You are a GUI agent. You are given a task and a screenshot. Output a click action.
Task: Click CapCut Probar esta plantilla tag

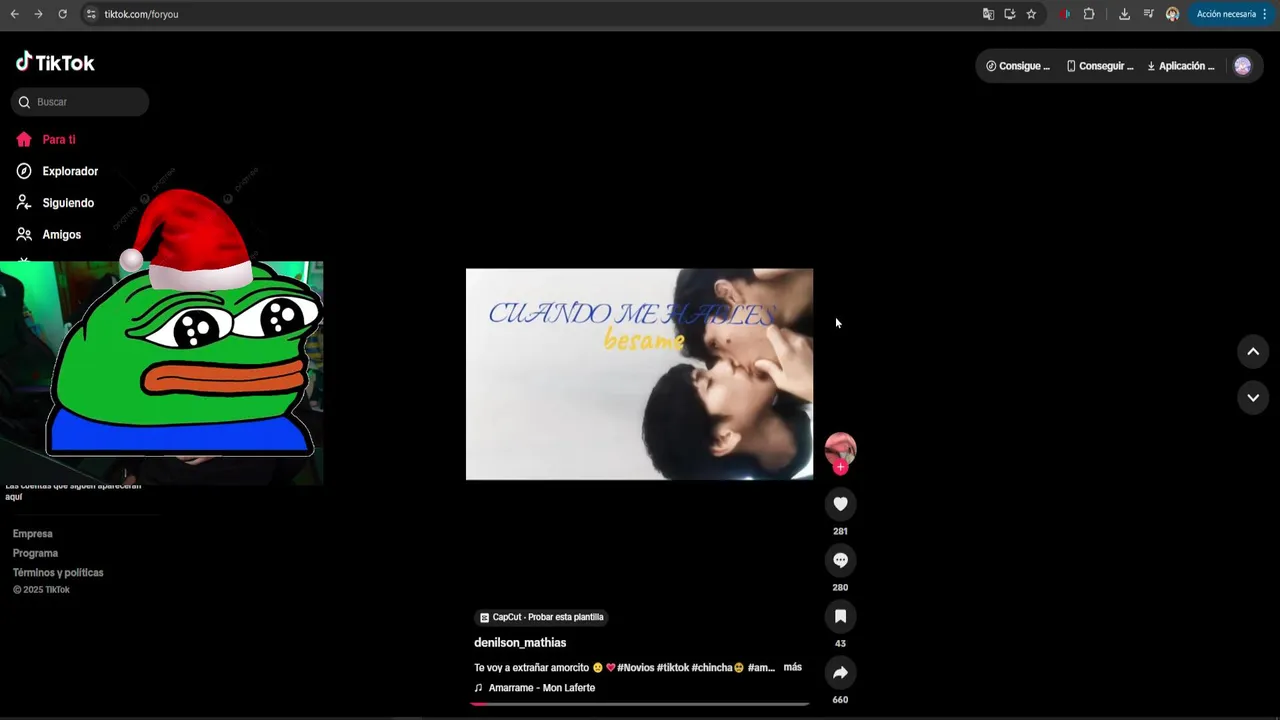(542, 617)
